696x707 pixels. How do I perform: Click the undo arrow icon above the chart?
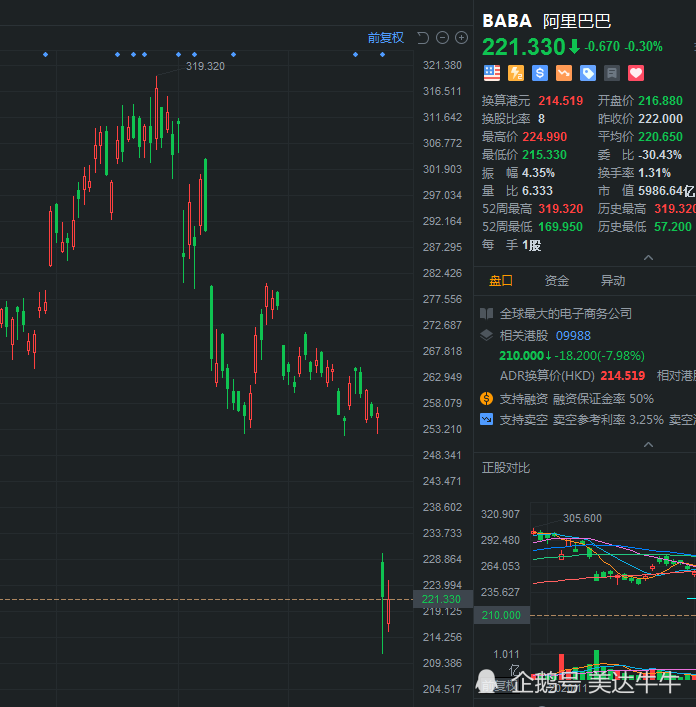click(423, 38)
